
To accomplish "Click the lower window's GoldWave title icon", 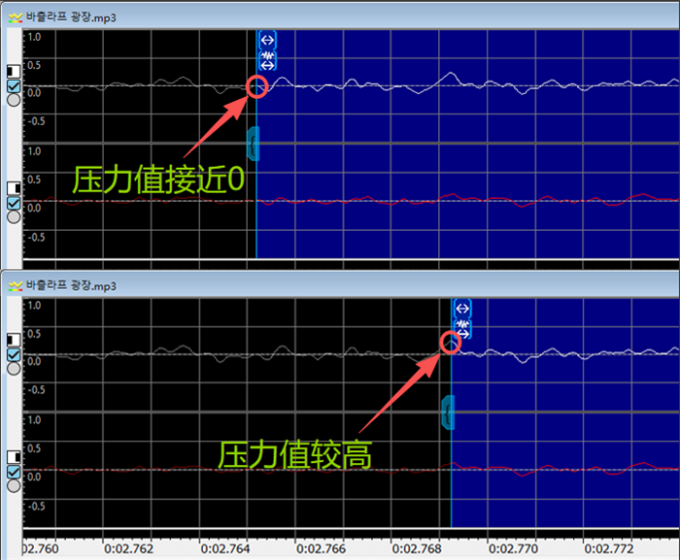I will (15, 286).
